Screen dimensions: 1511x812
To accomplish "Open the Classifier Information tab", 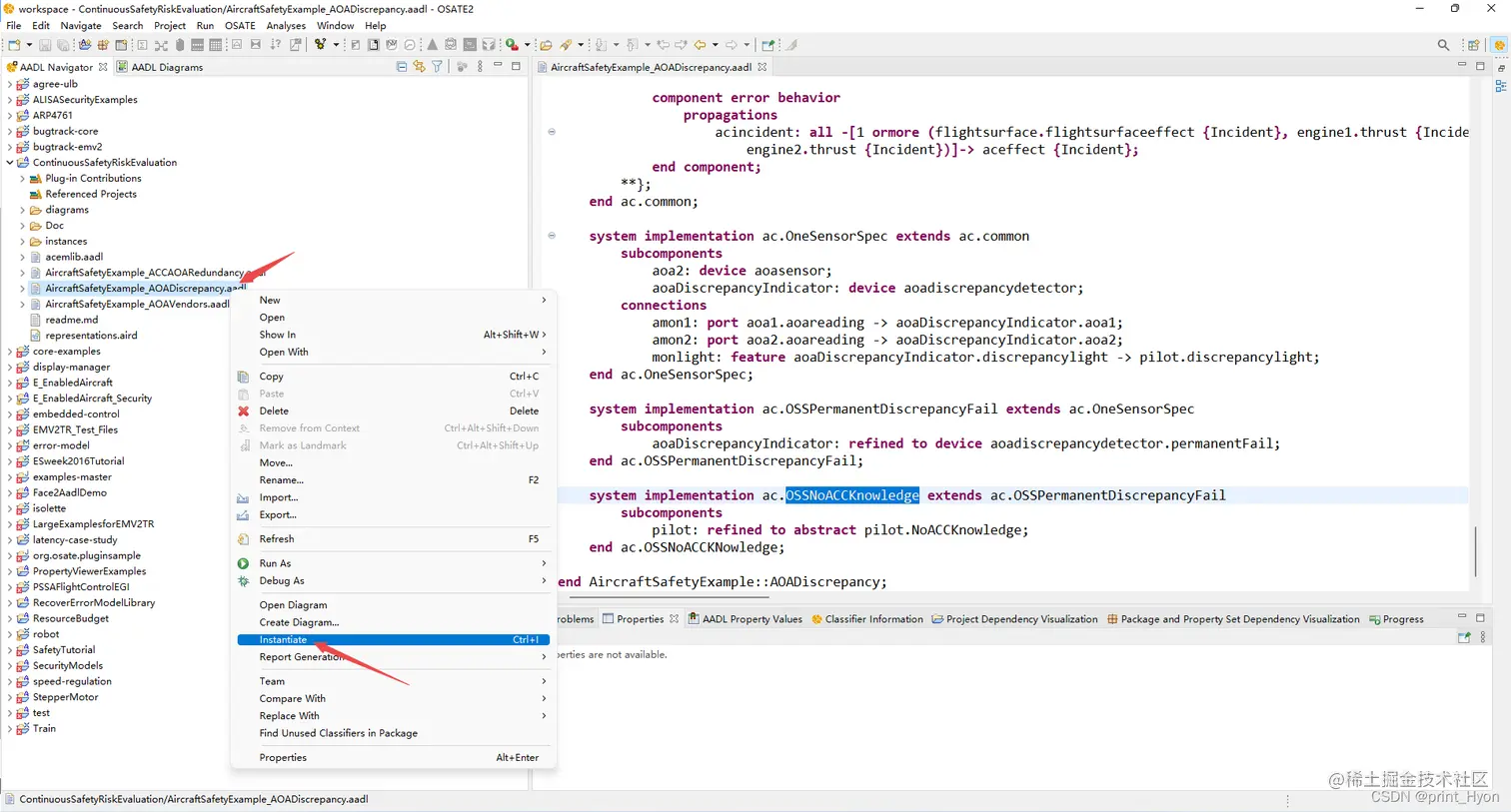I will pyautogui.click(x=867, y=619).
